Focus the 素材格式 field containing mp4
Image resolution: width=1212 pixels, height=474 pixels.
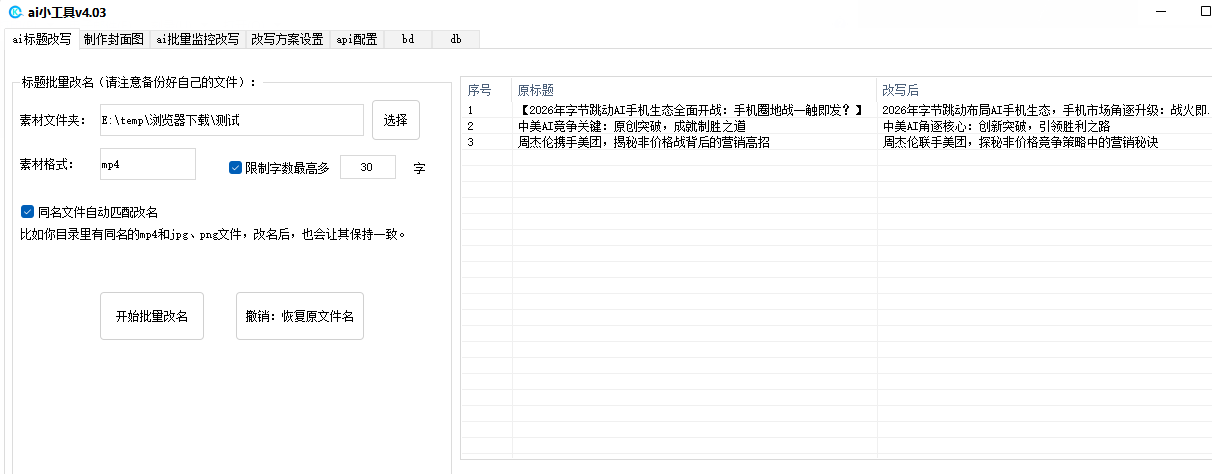[147, 164]
